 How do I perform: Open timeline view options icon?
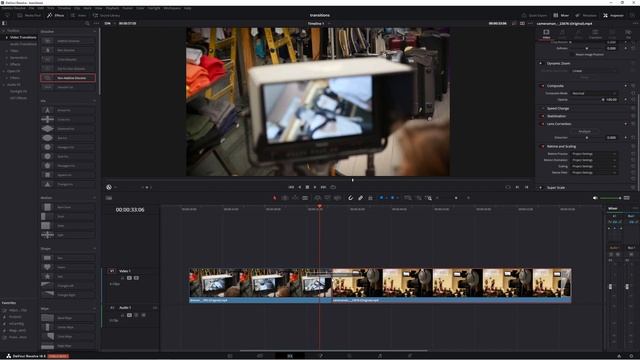(109, 198)
